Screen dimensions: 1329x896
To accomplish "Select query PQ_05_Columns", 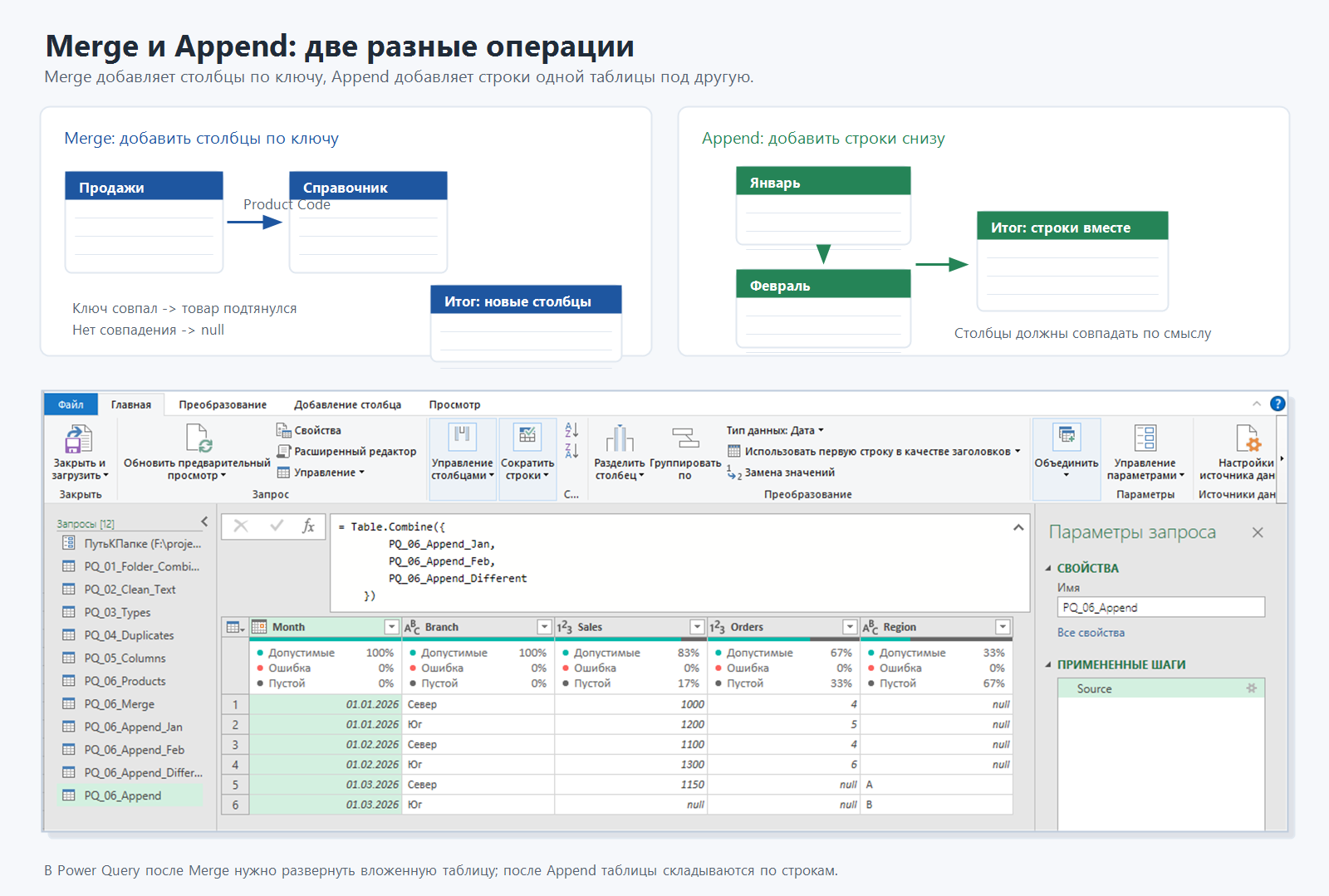I will tap(131, 658).
